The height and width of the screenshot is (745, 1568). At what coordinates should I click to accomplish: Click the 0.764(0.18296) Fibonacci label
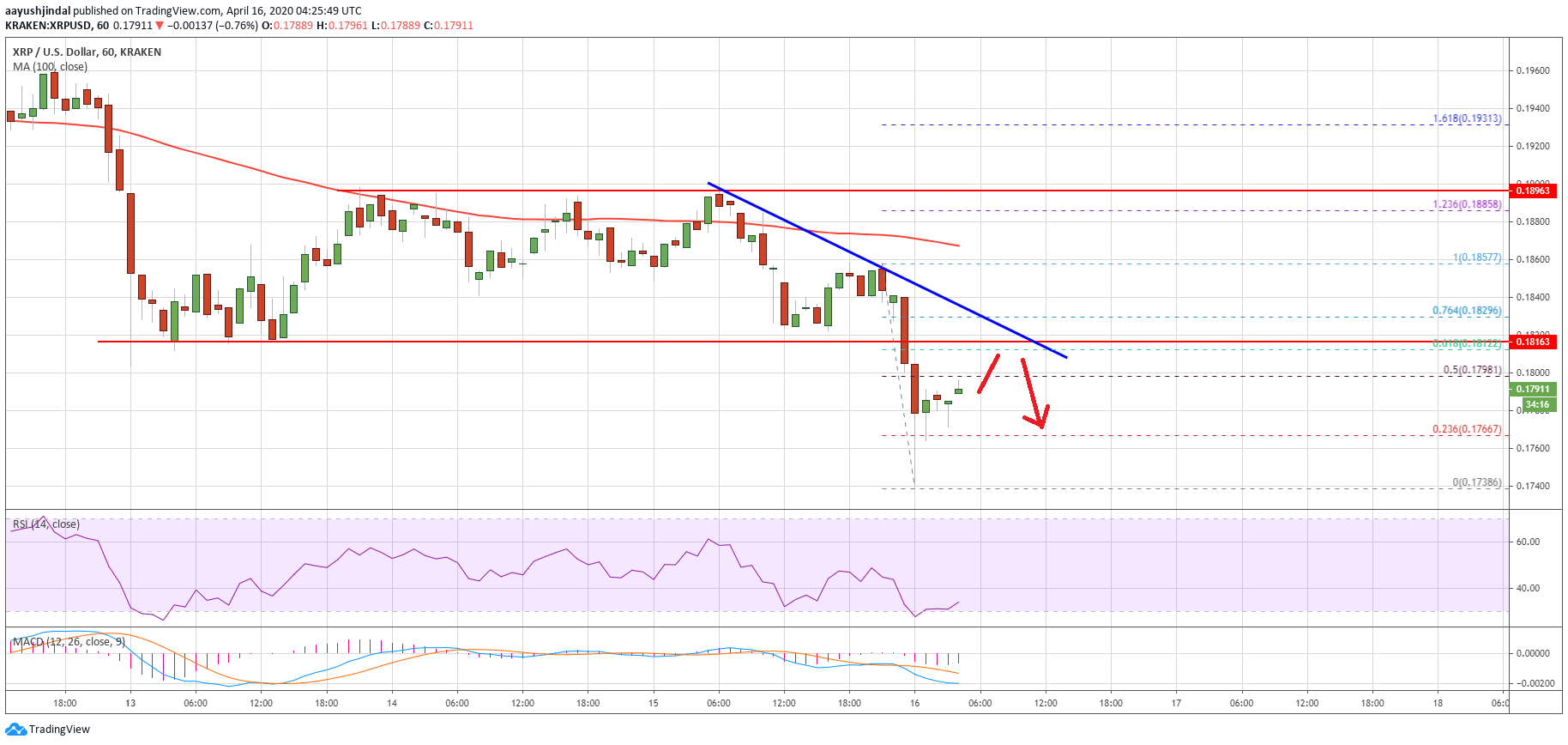pos(1467,311)
